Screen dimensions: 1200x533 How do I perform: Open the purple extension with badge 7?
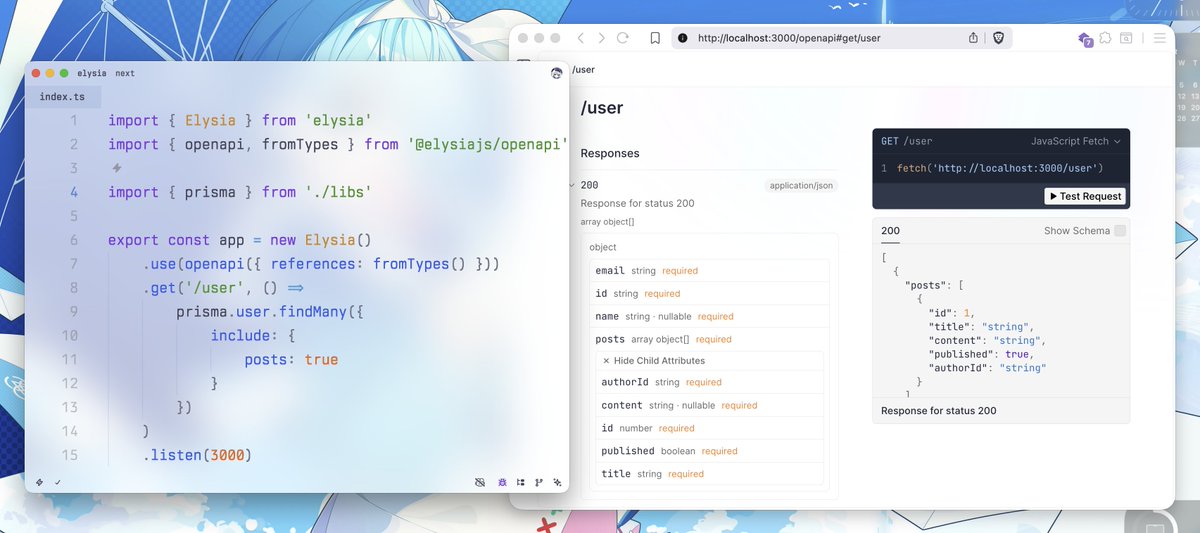pyautogui.click(x=1085, y=39)
